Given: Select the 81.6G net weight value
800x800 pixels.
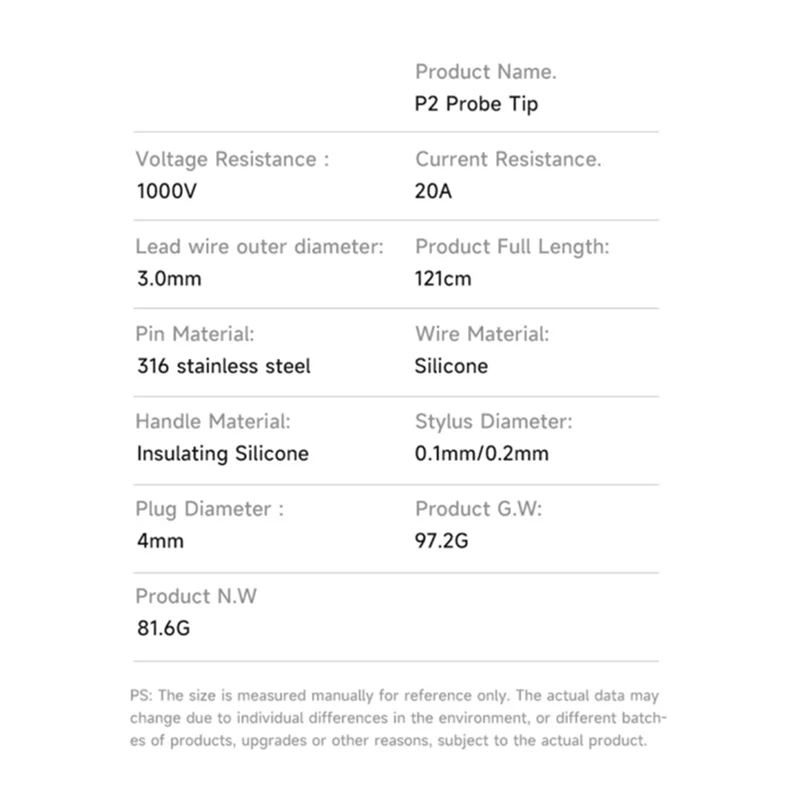Looking at the screenshot, I should 161,629.
